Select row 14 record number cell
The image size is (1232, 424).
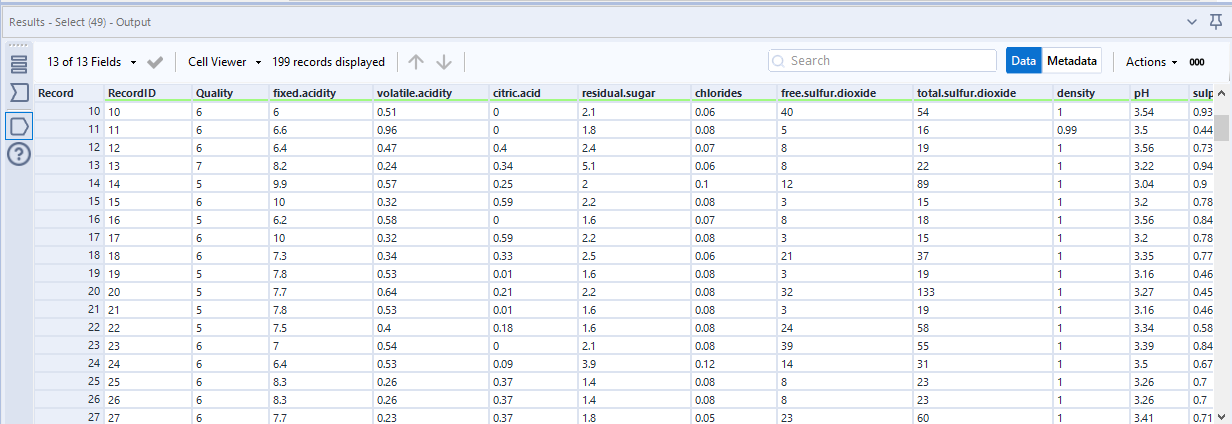[x=68, y=184]
